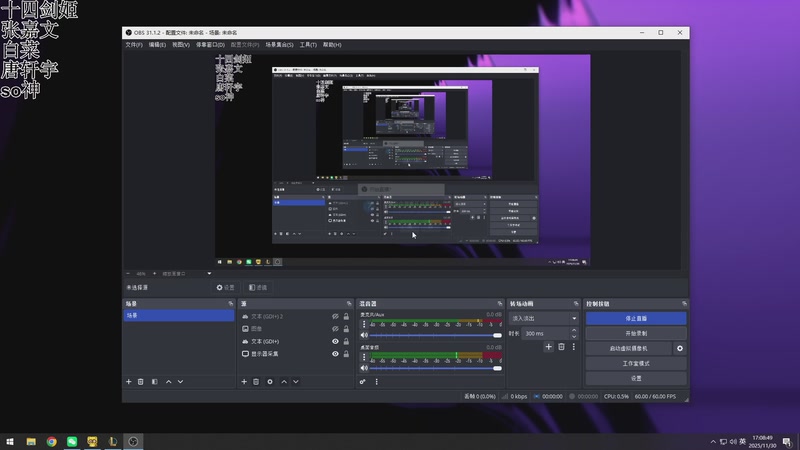
Task: Enable Studio Mode button
Action: point(636,363)
